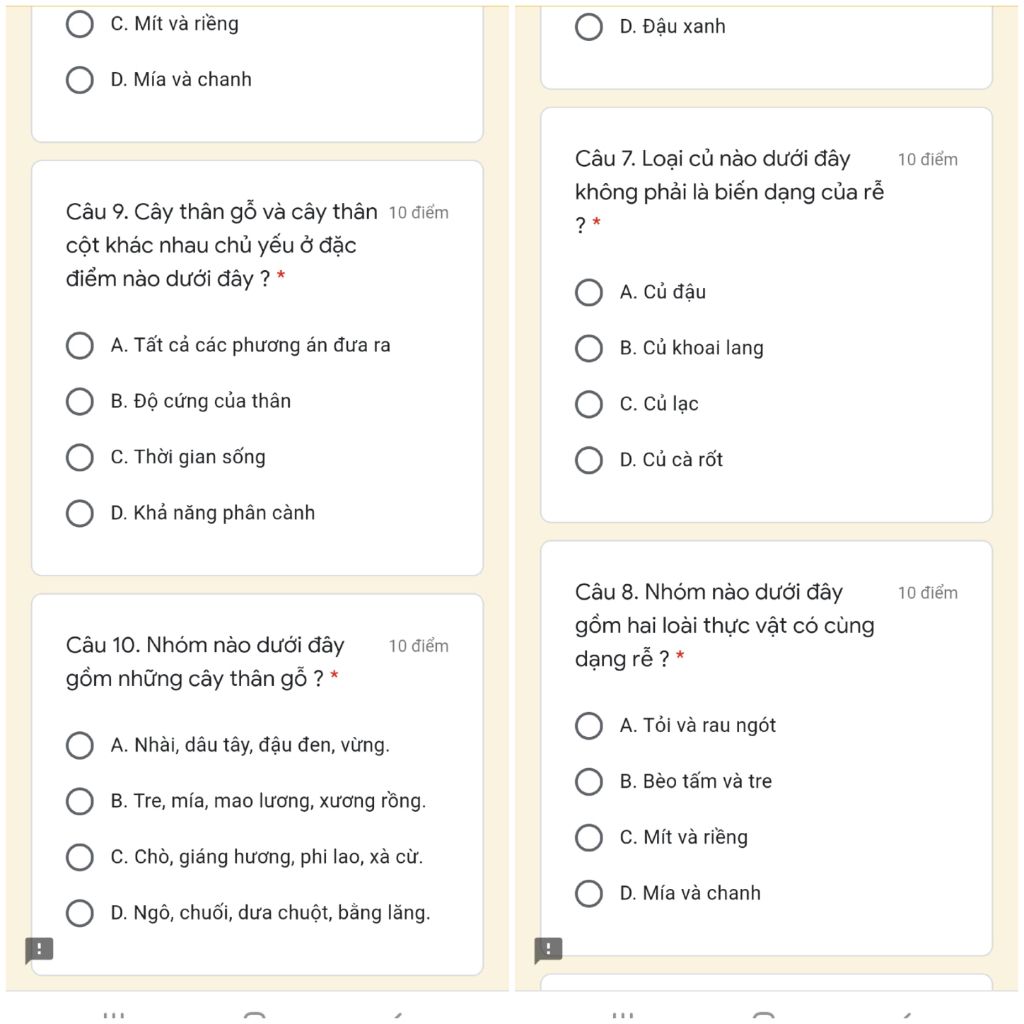This screenshot has width=1024, height=1024.
Task: Choose "C. Mít và riềng" under Câu 8
Action: tap(590, 838)
